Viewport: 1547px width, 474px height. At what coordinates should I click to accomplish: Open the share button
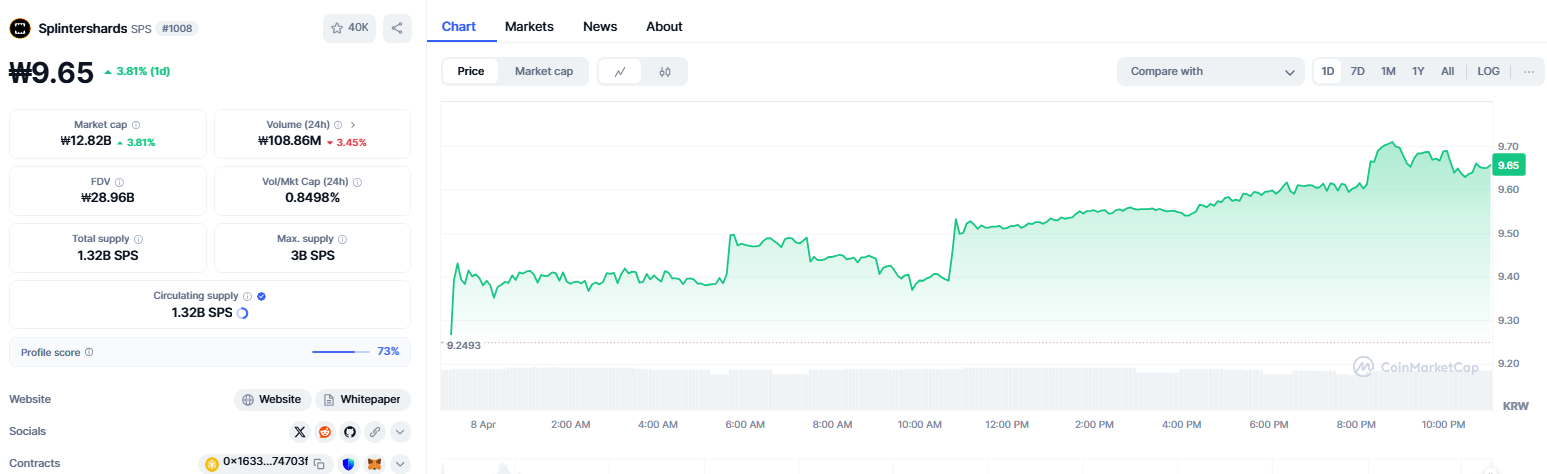(x=397, y=28)
